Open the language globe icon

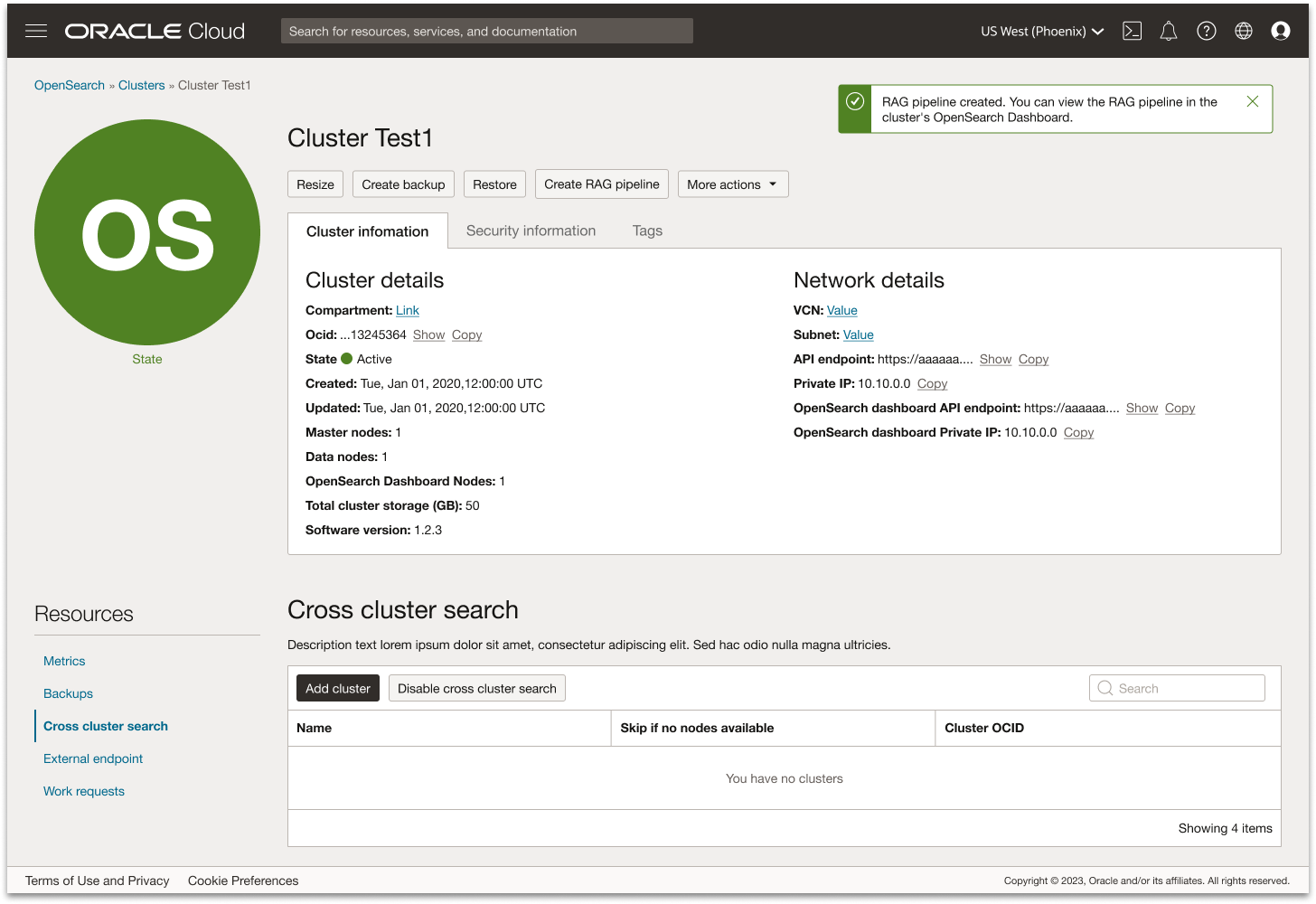[1244, 31]
